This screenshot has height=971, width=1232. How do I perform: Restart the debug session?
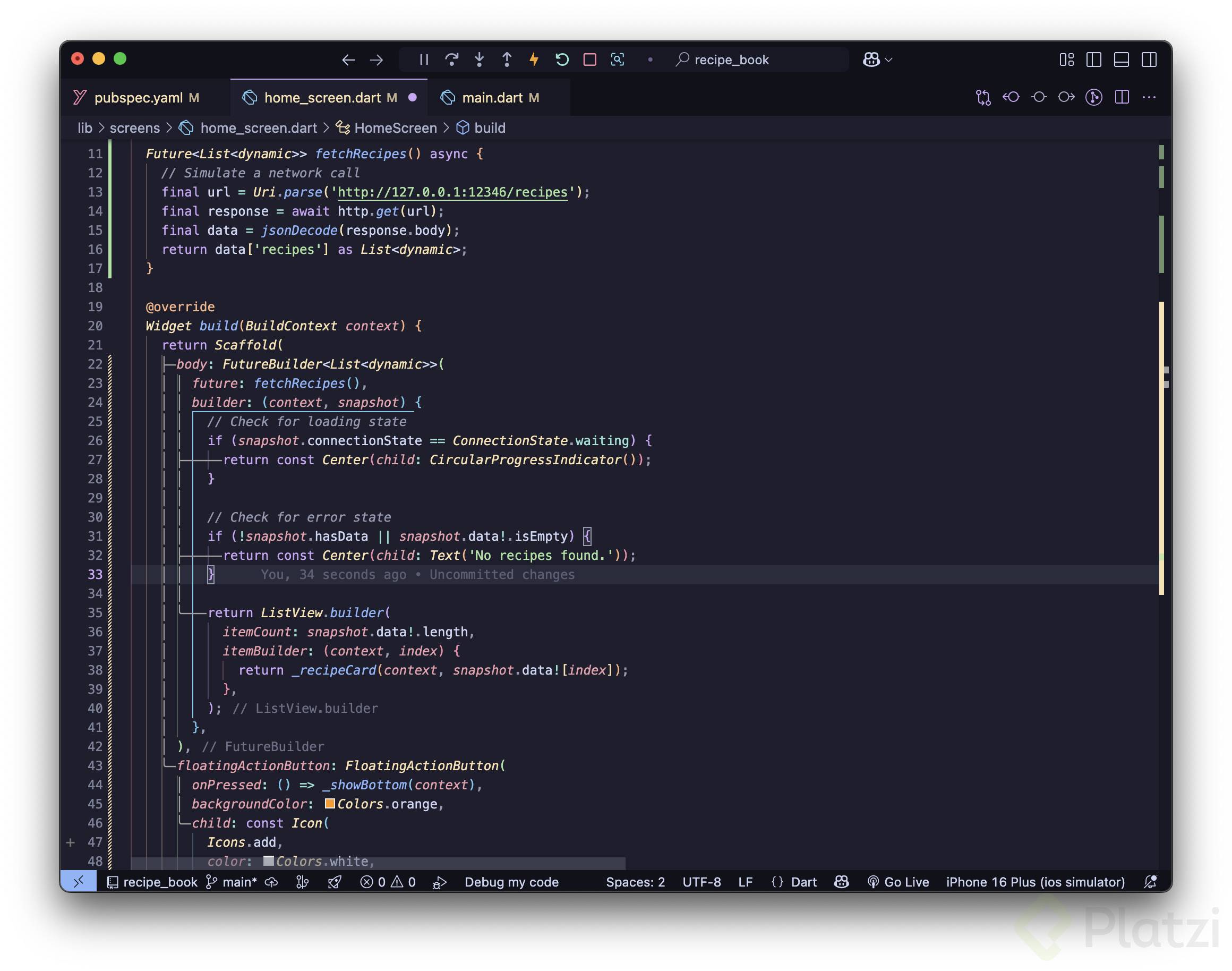561,59
